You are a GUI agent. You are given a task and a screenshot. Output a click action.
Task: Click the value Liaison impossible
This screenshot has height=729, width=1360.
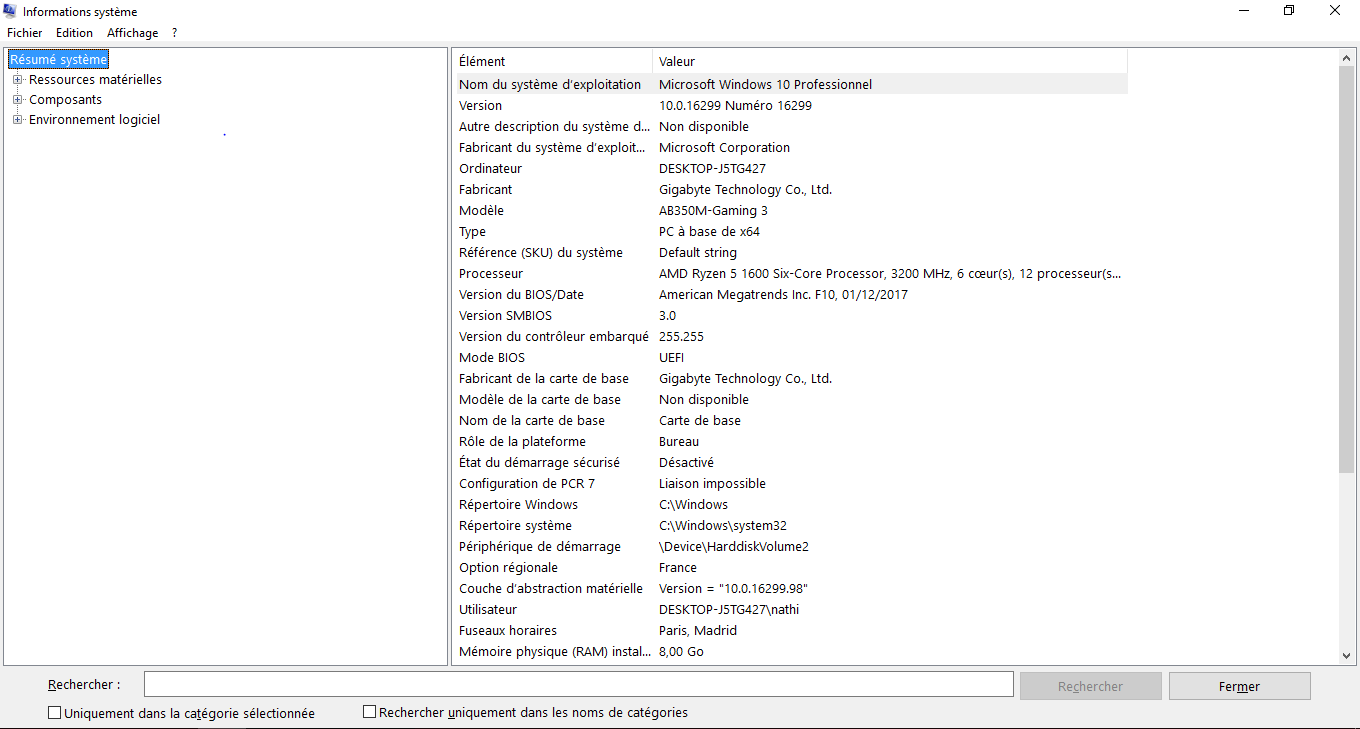(712, 483)
